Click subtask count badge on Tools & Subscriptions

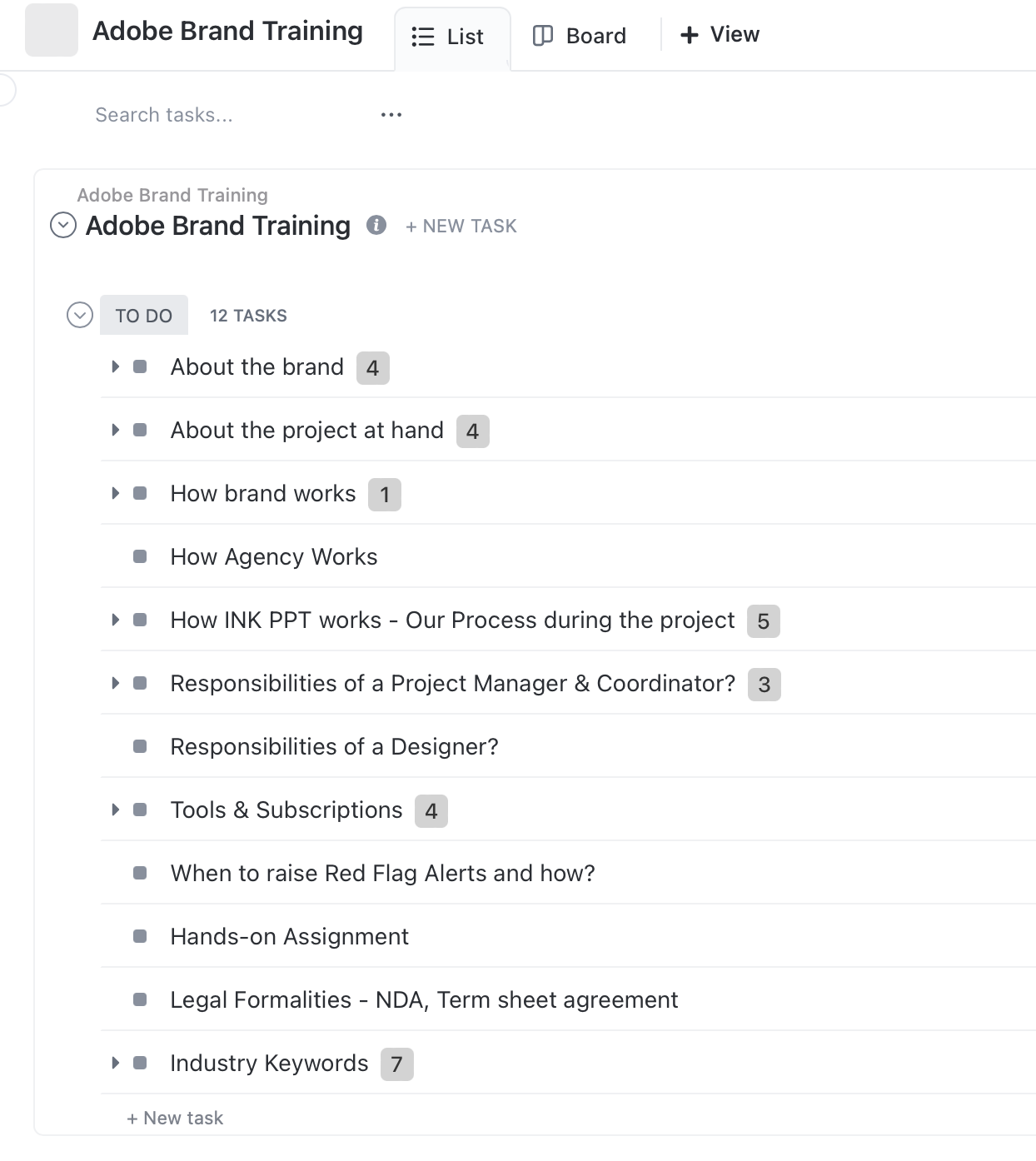coord(431,811)
